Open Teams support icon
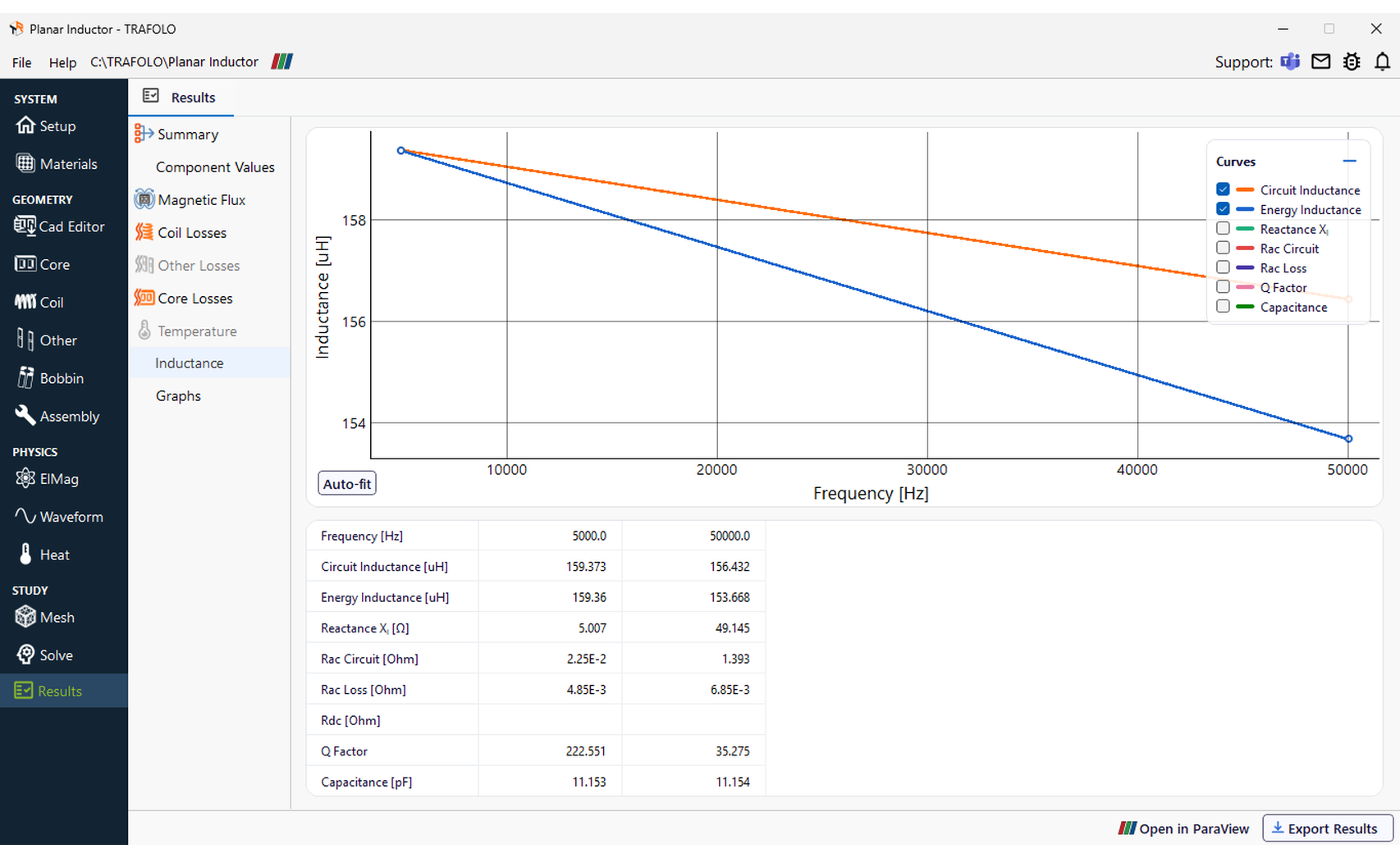Image resolution: width=1400 pixels, height=858 pixels. [1290, 62]
